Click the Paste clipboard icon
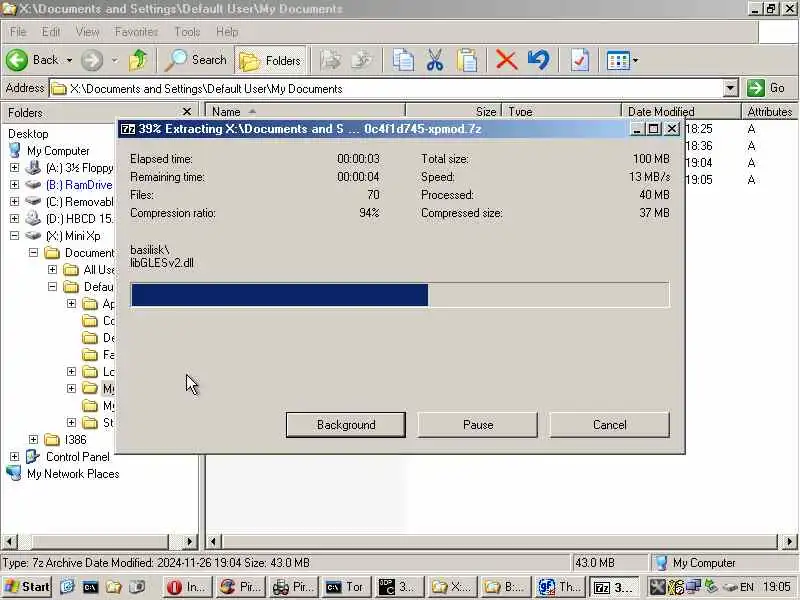The width and height of the screenshot is (800, 600). 466,60
